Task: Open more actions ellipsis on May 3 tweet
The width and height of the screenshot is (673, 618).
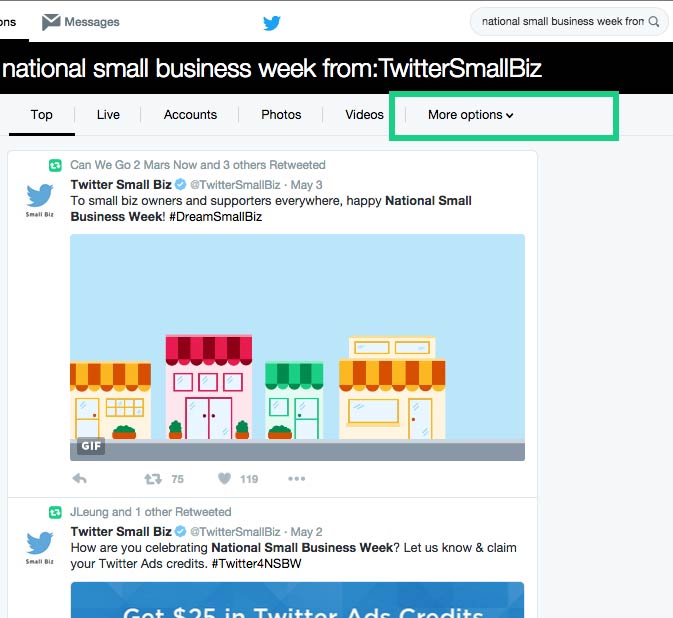Action: point(297,479)
